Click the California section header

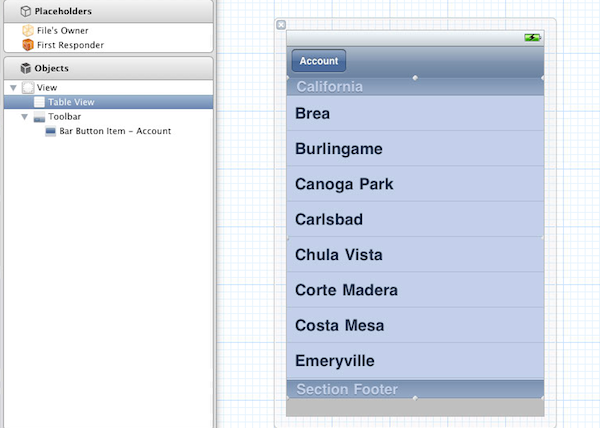tap(415, 87)
